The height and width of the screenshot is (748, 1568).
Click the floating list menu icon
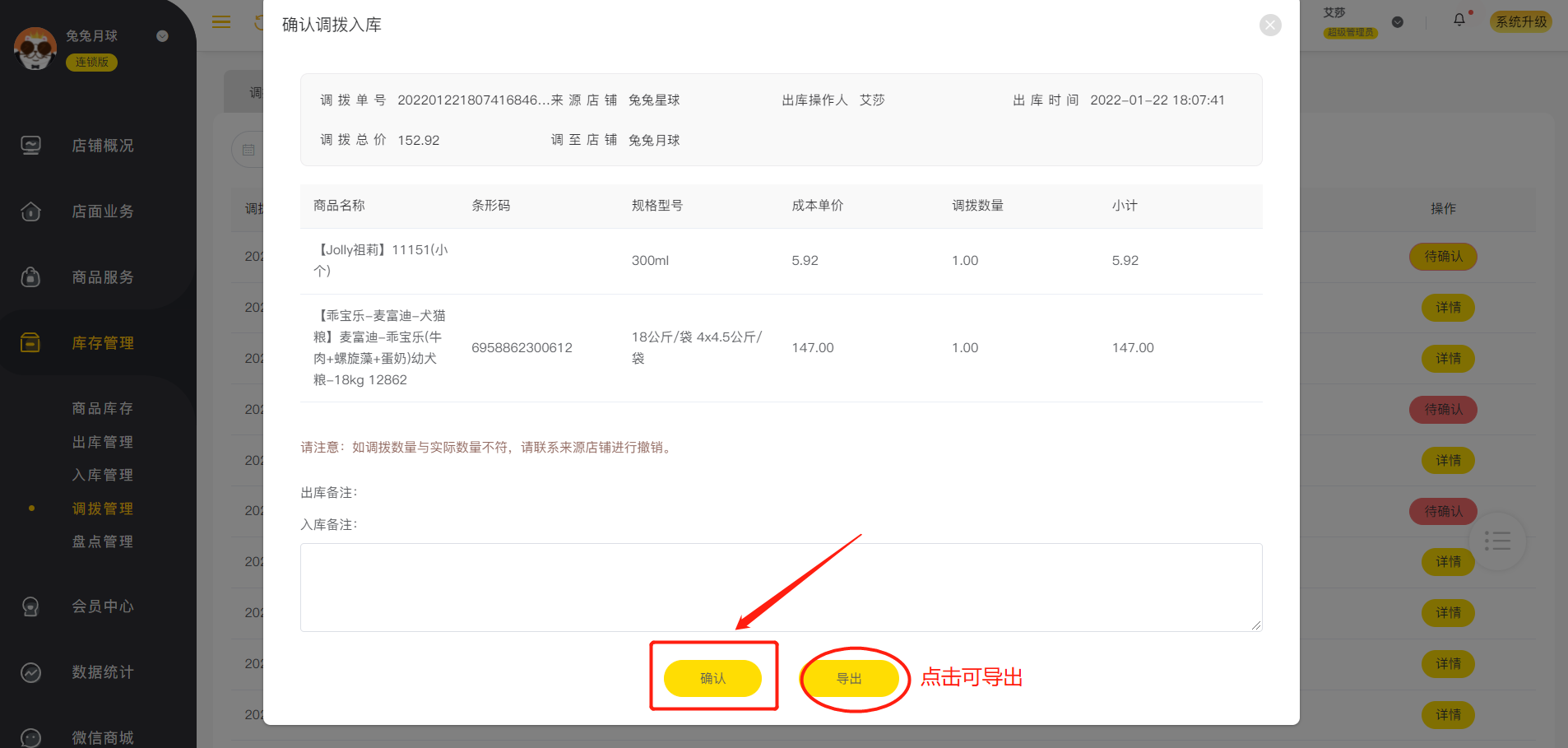point(1496,541)
